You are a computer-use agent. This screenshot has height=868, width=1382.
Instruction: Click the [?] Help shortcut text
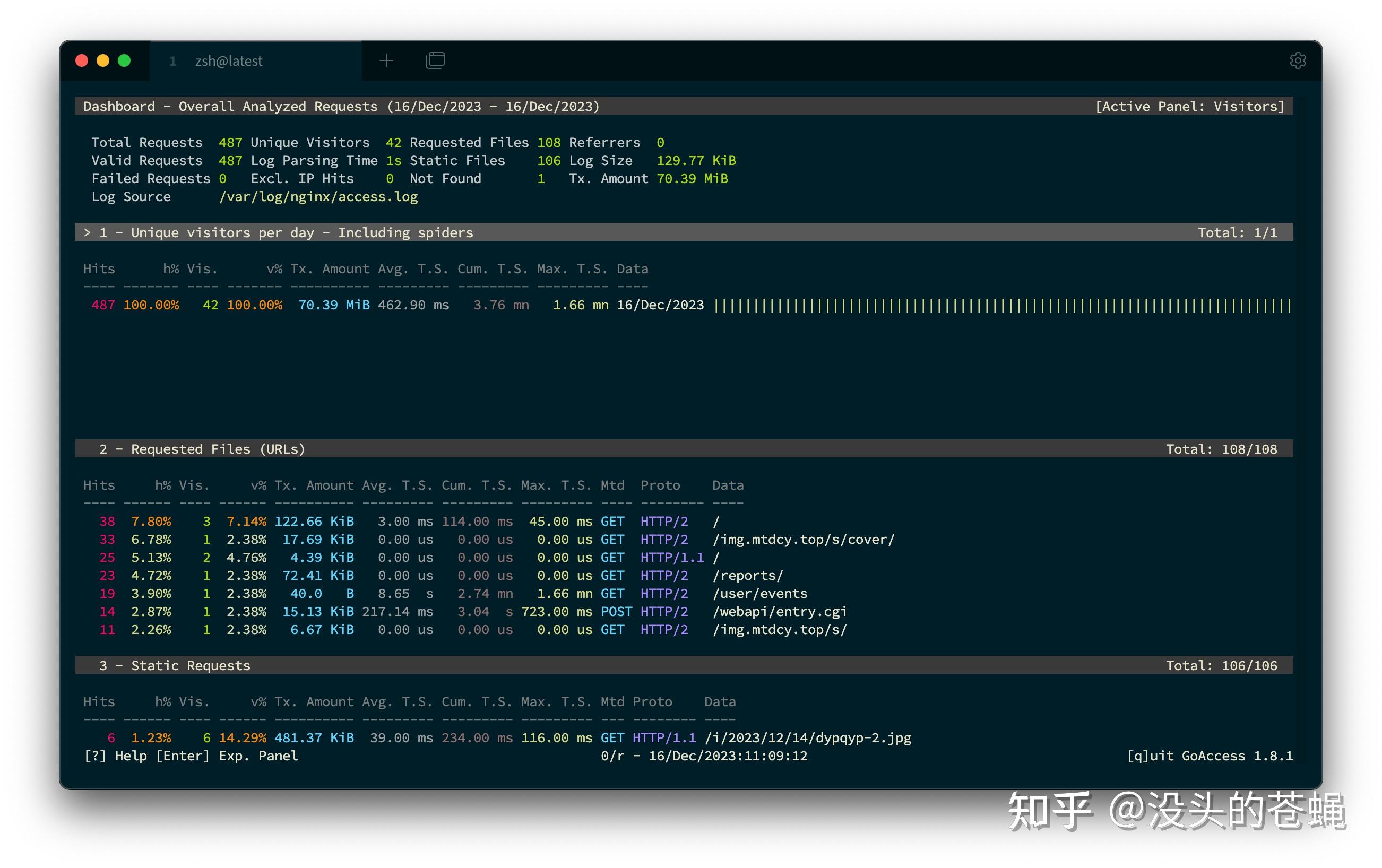pyautogui.click(x=114, y=756)
